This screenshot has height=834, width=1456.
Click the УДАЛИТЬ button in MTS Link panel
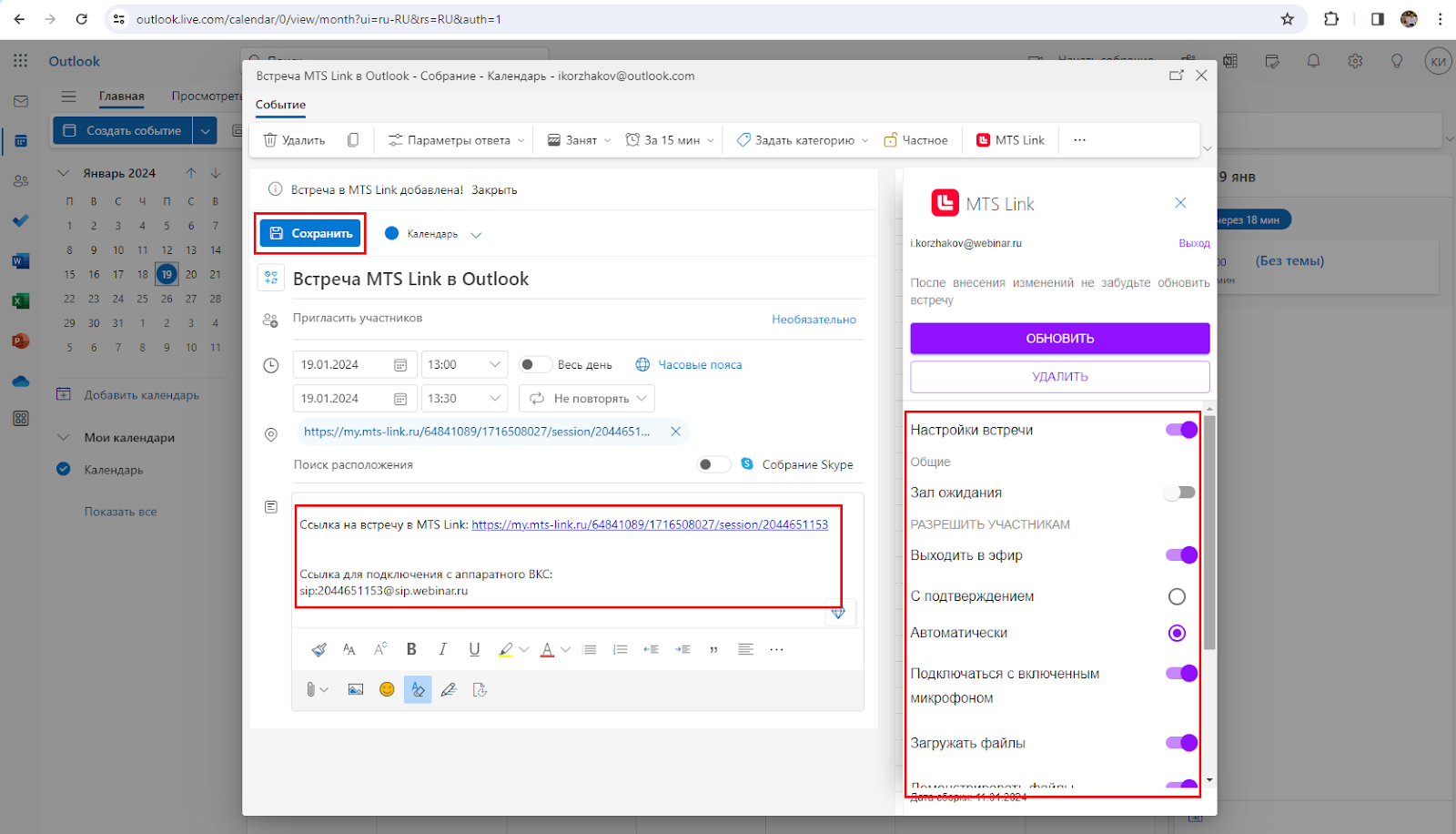(1060, 376)
